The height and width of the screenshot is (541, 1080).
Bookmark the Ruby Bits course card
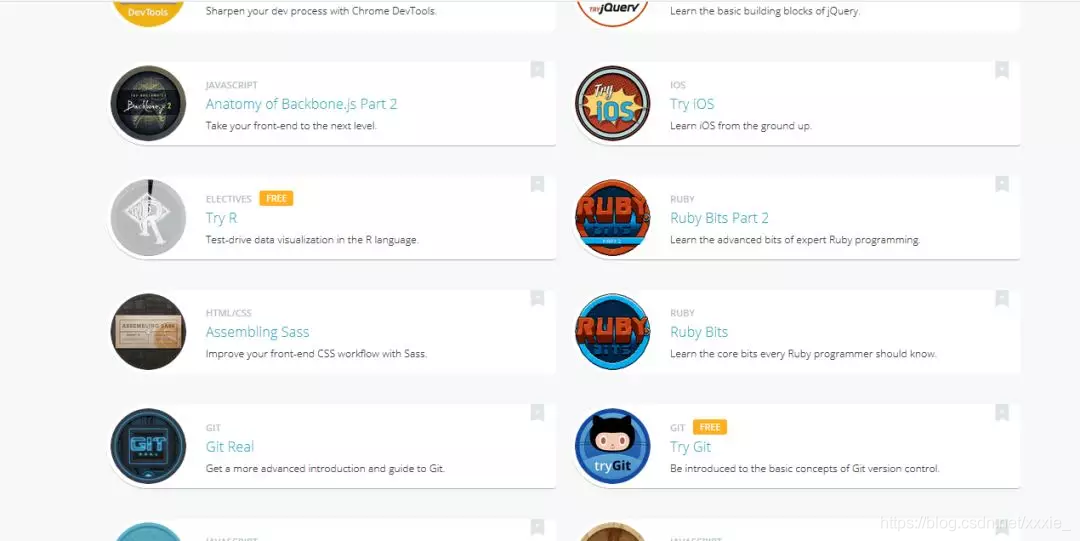1001,298
